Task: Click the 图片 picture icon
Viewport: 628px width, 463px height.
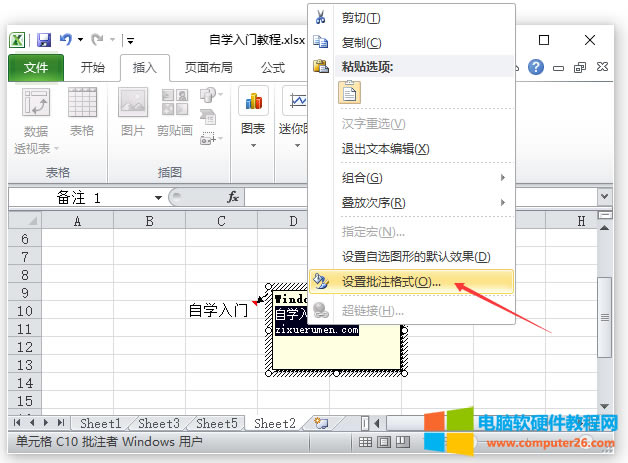Action: [x=133, y=102]
